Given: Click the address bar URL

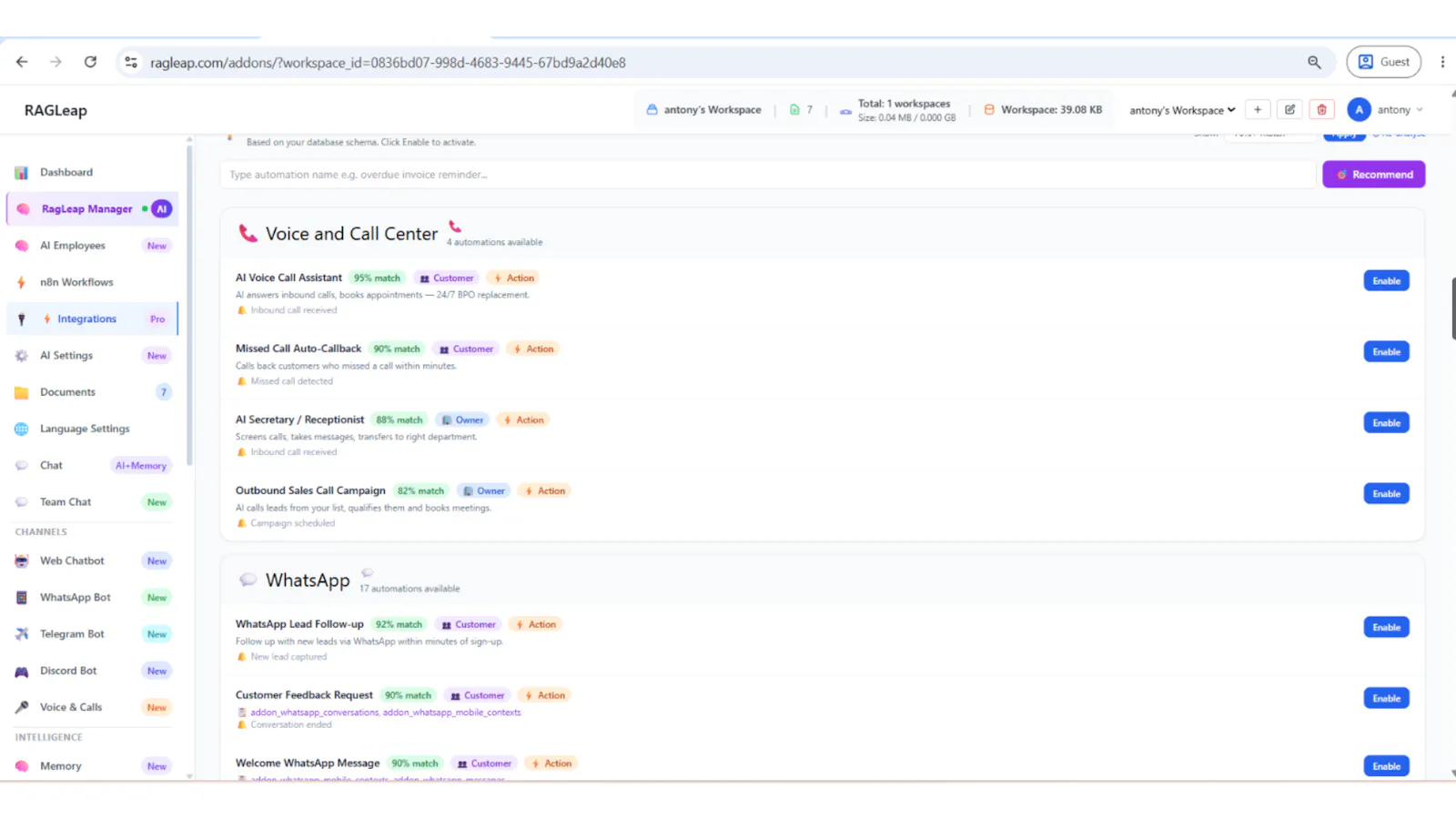Looking at the screenshot, I should click(388, 63).
